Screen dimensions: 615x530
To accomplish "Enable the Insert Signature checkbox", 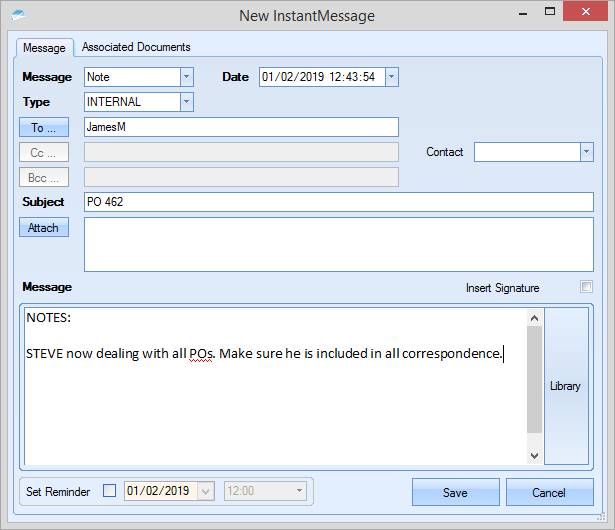I will [587, 288].
